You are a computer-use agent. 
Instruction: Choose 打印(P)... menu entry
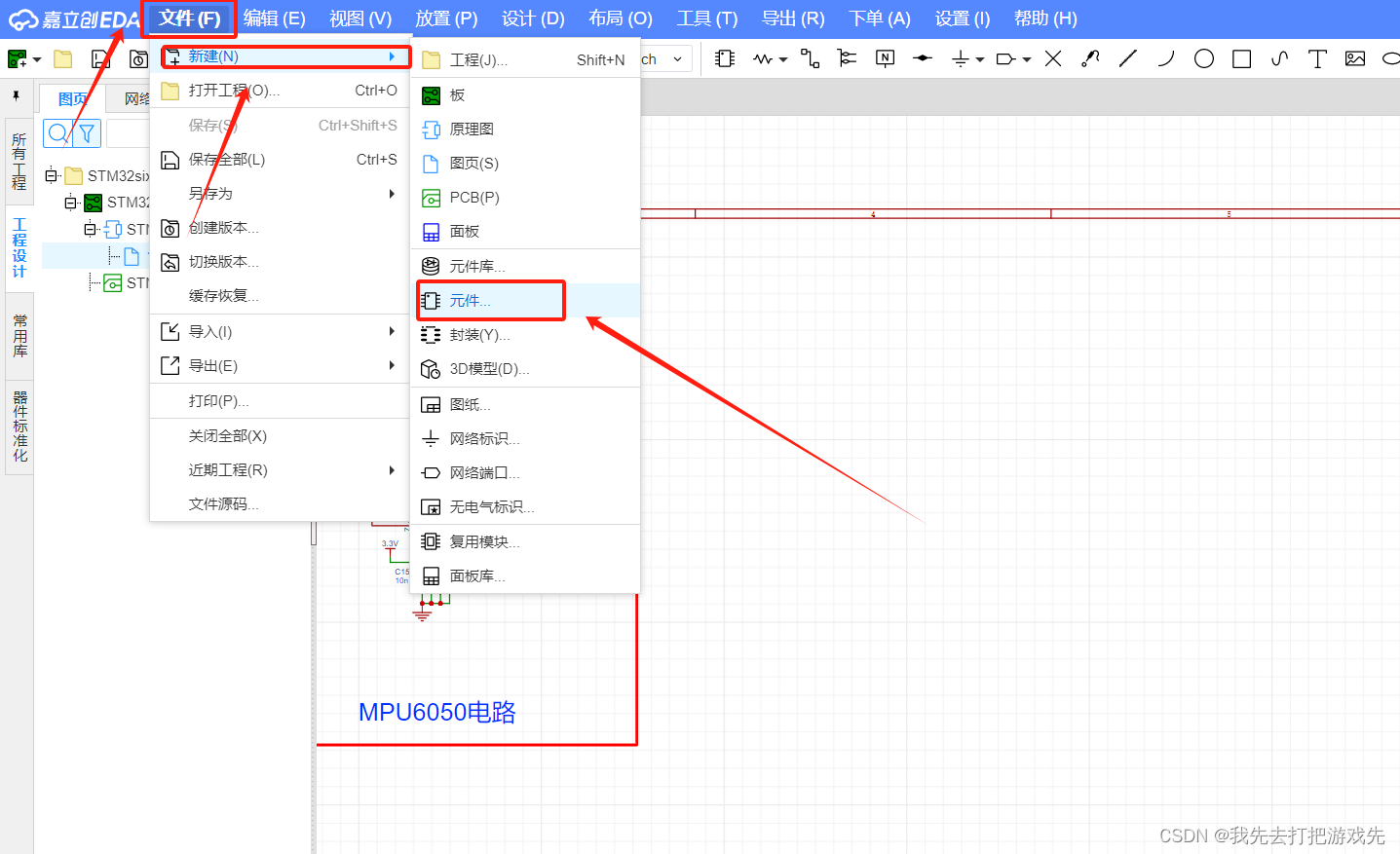click(x=281, y=401)
